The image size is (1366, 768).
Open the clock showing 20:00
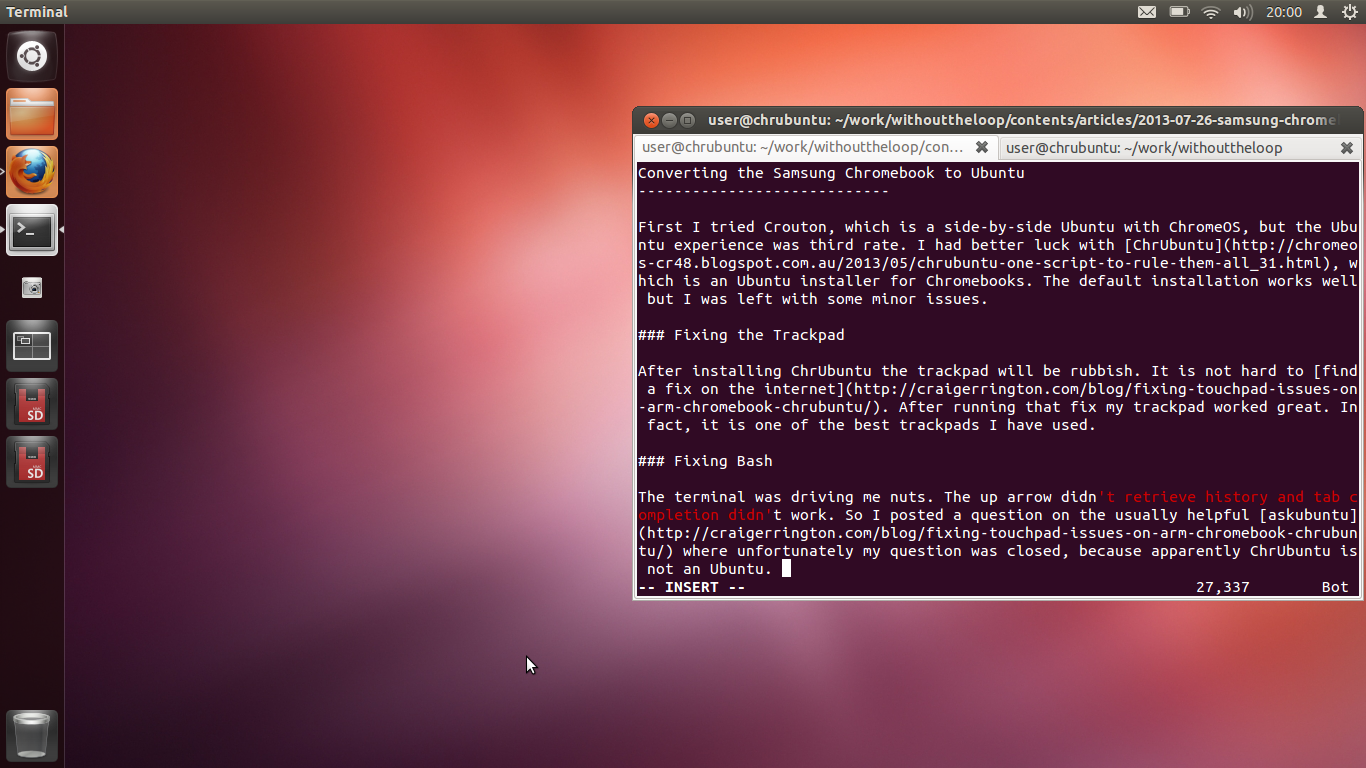click(x=1283, y=12)
